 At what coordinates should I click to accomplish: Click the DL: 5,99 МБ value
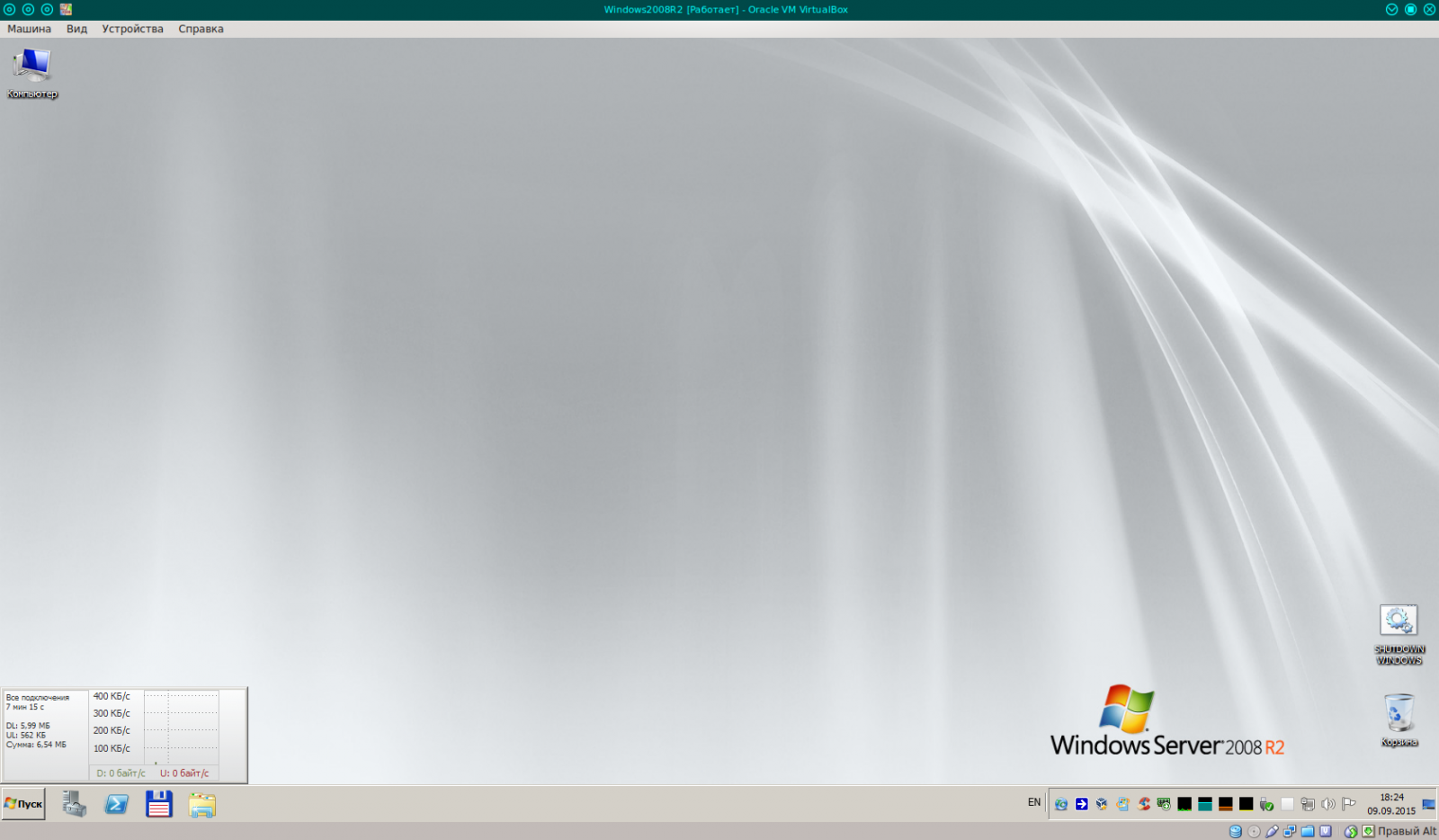click(x=28, y=725)
